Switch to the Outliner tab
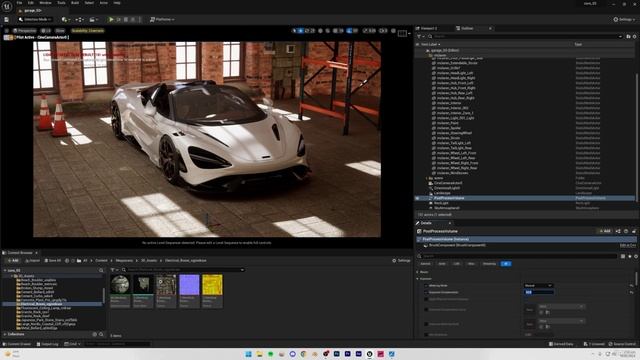 467,28
